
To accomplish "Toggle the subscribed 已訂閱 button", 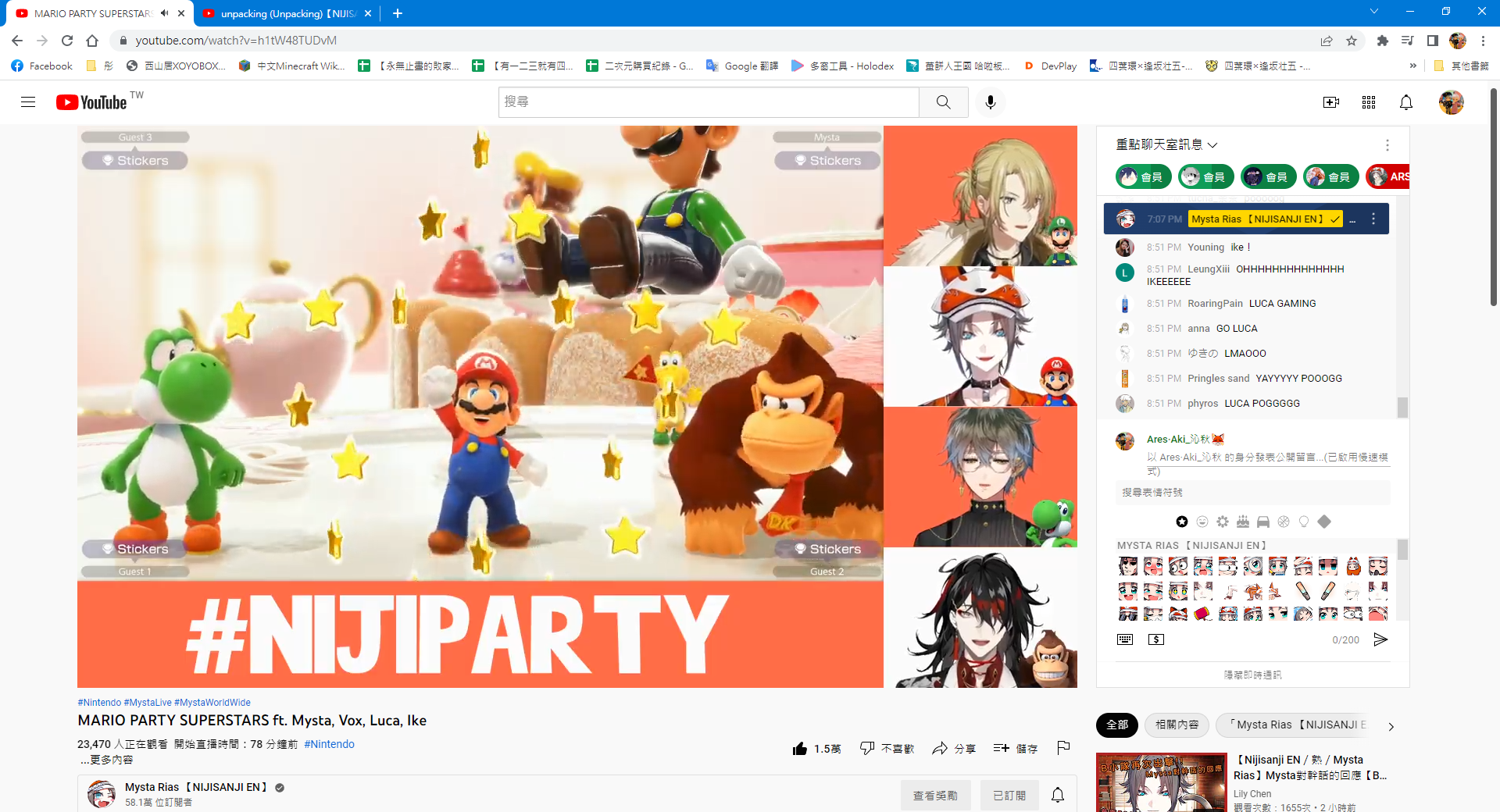I will (1009, 795).
